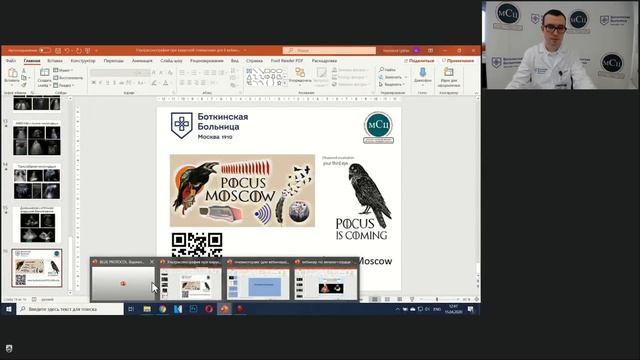Toggle text shadow formatting (S)
Image resolution: width=640 pixels, height=360 pixels.
[x=115, y=83]
